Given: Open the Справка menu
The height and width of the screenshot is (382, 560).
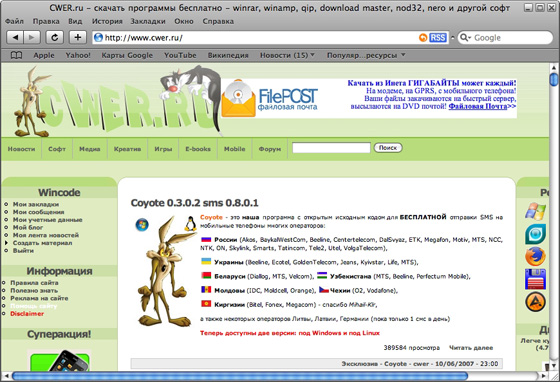Looking at the screenshot, I should tap(218, 21).
